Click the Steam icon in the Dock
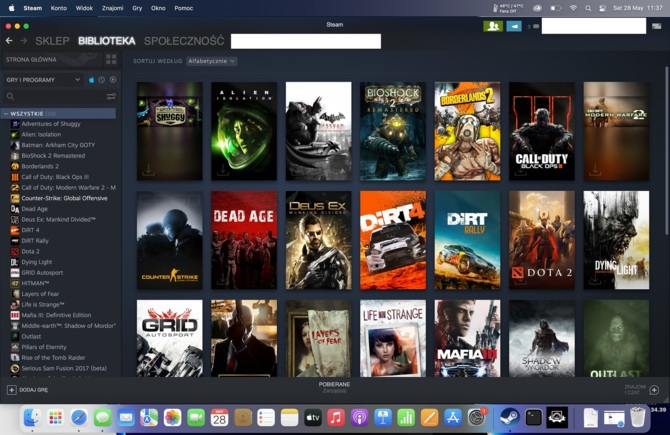Screen dimensions: 670x435 509,417
